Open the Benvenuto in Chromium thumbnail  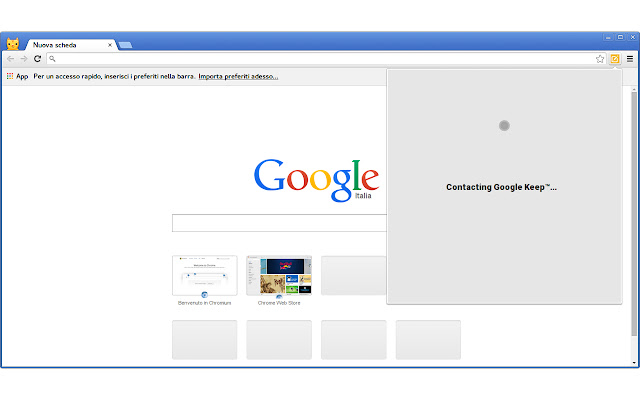(204, 276)
